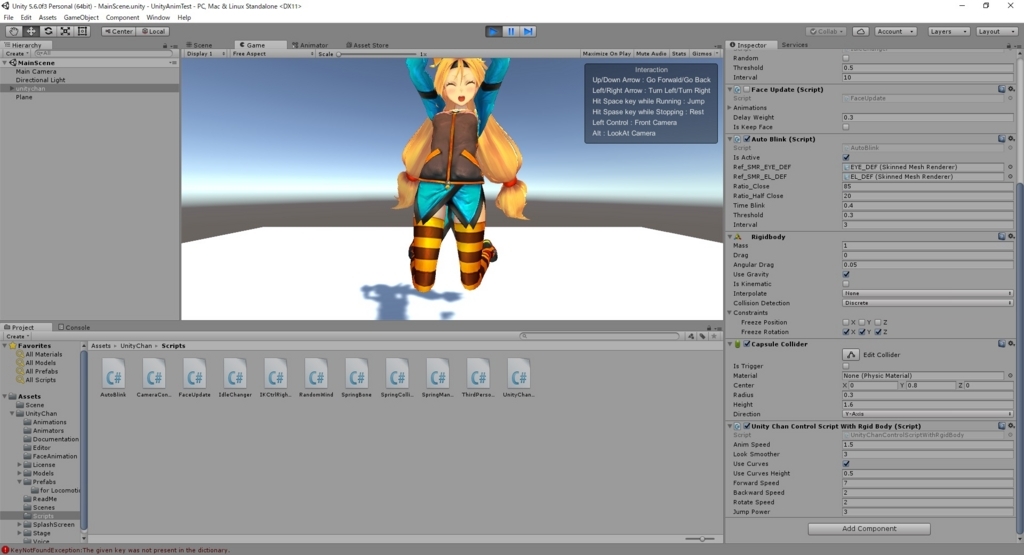1024x555 pixels.
Task: Open SpringBone C# script file
Action: tap(357, 379)
